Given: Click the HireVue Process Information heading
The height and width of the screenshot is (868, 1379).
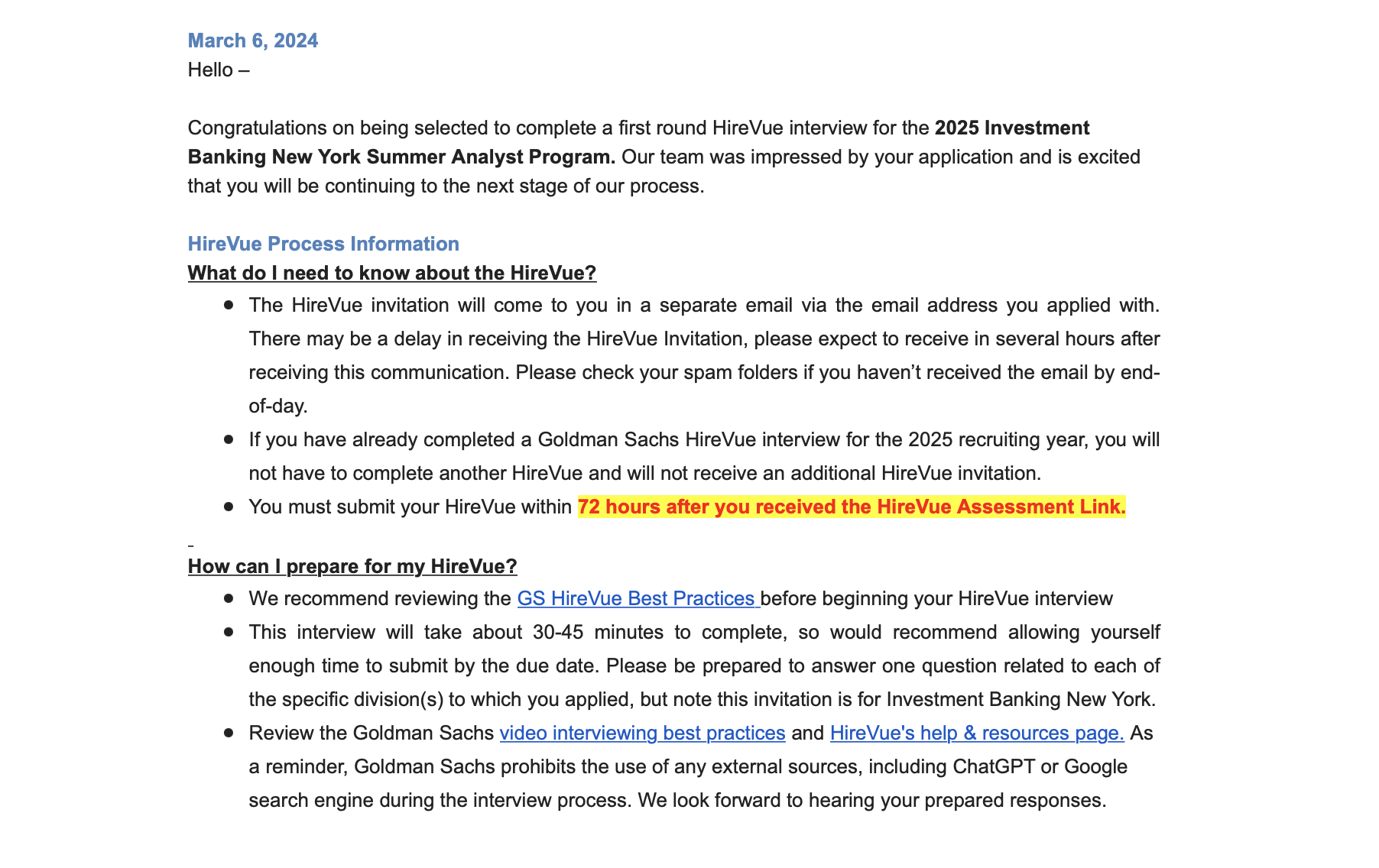Looking at the screenshot, I should (x=323, y=244).
